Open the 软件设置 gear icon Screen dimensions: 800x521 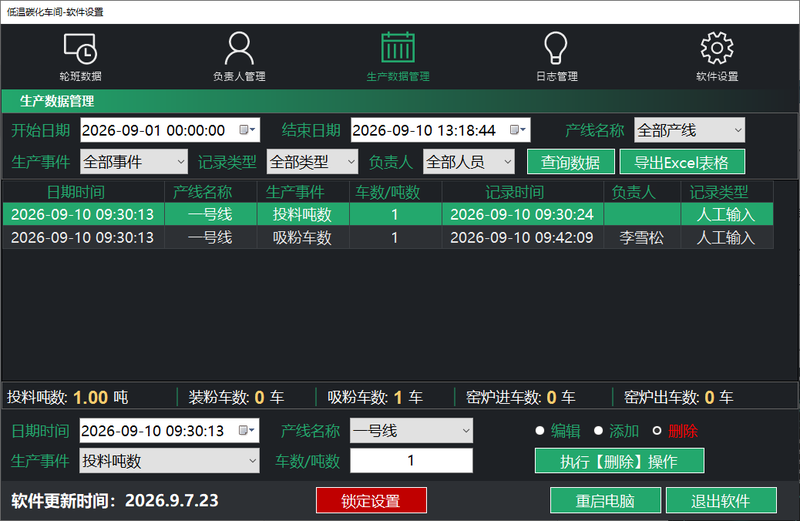(x=717, y=48)
